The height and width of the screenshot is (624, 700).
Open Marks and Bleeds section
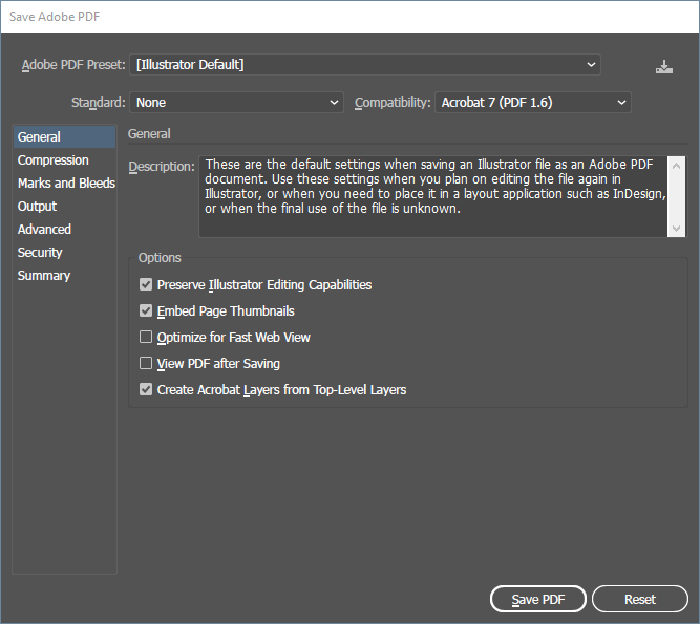coord(65,183)
